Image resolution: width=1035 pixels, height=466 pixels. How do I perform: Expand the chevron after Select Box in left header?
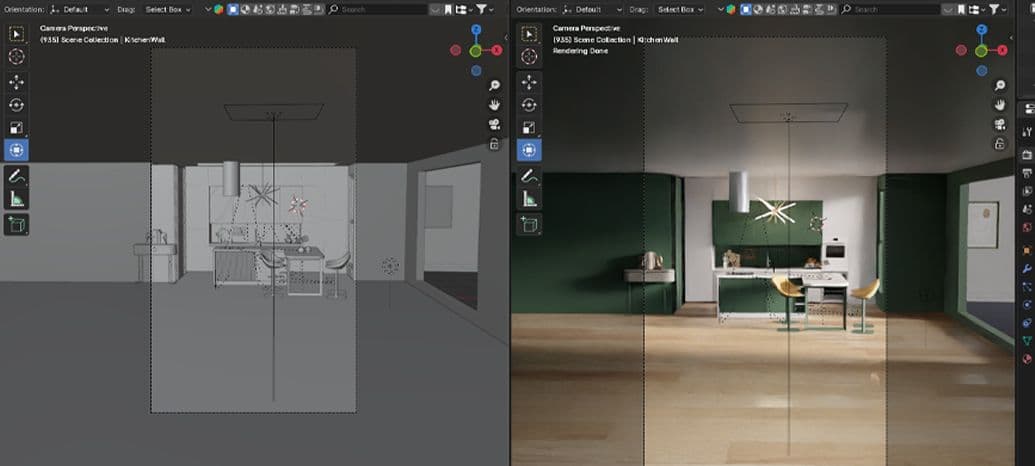pyautogui.click(x=209, y=10)
